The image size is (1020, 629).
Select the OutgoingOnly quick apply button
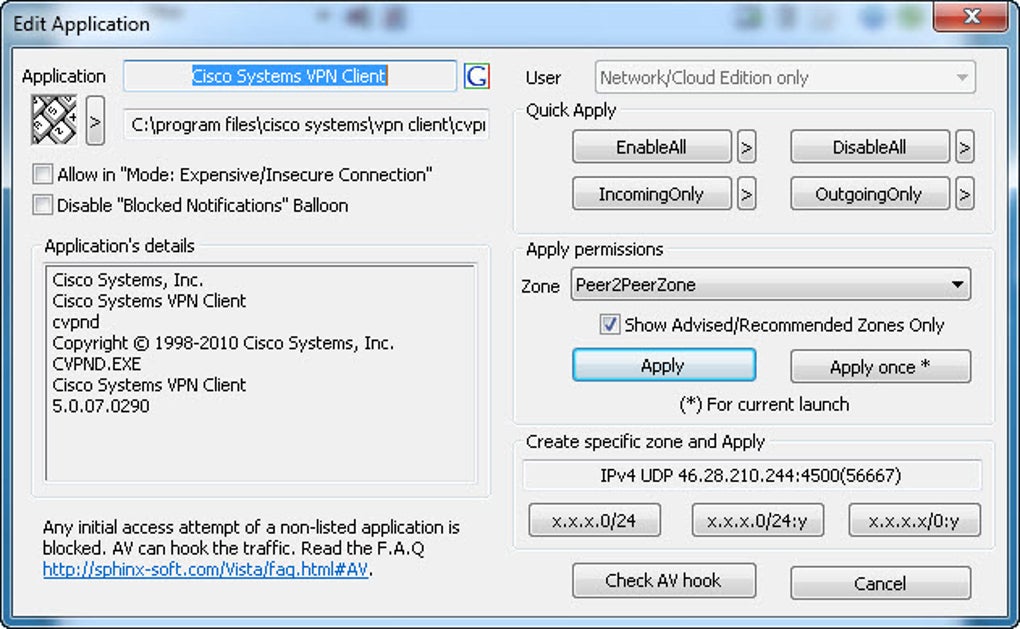point(869,194)
